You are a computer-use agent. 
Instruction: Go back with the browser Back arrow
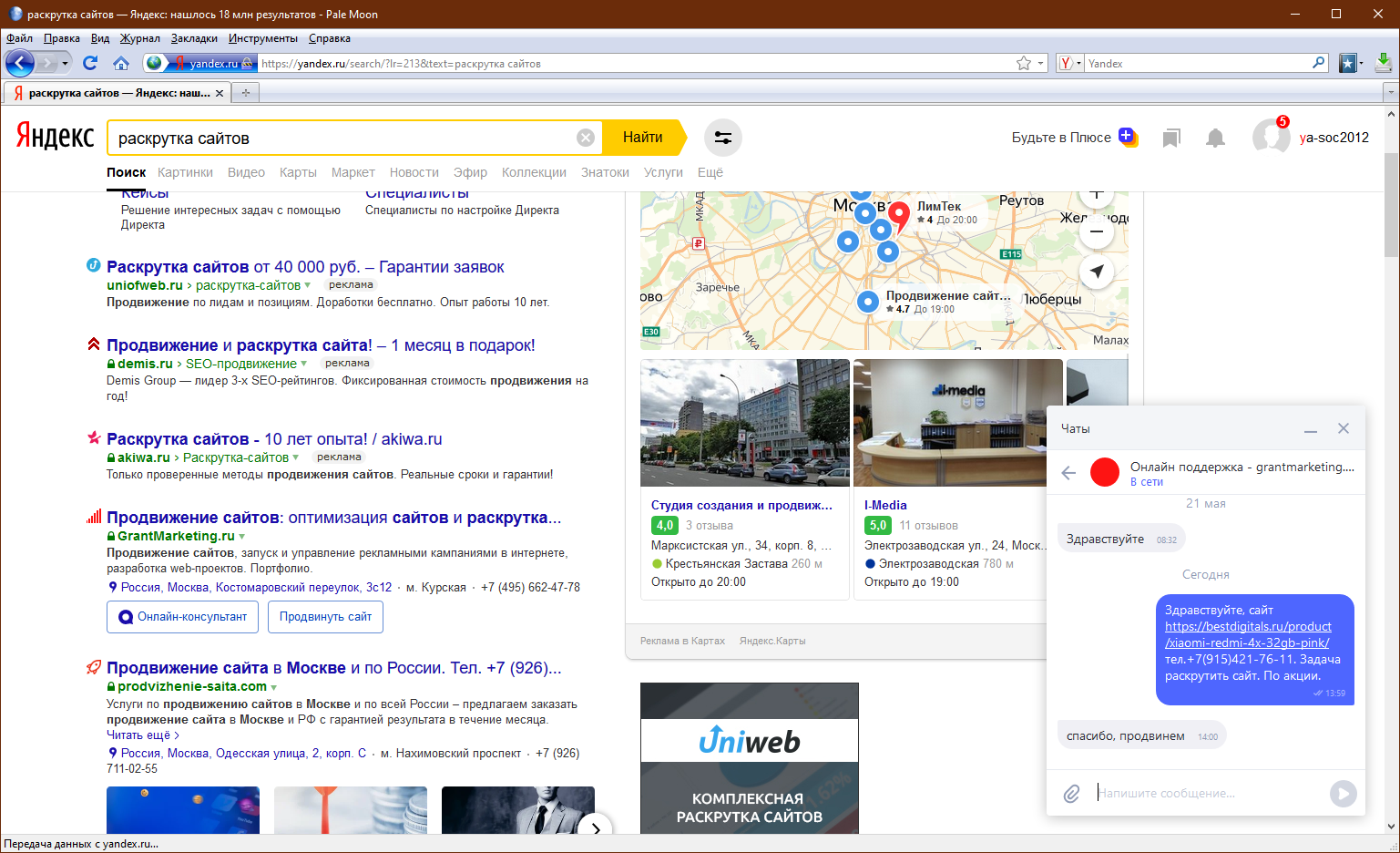pyautogui.click(x=19, y=63)
